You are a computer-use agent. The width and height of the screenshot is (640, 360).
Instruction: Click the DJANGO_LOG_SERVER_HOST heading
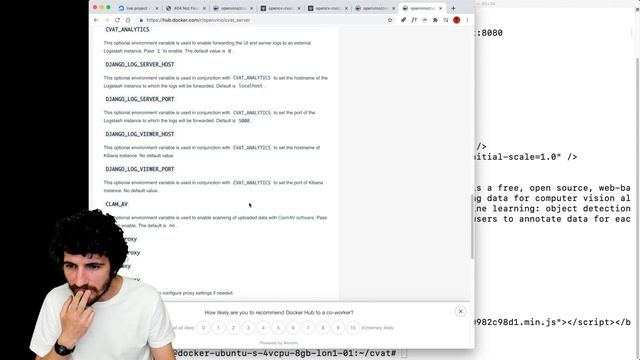[140, 64]
